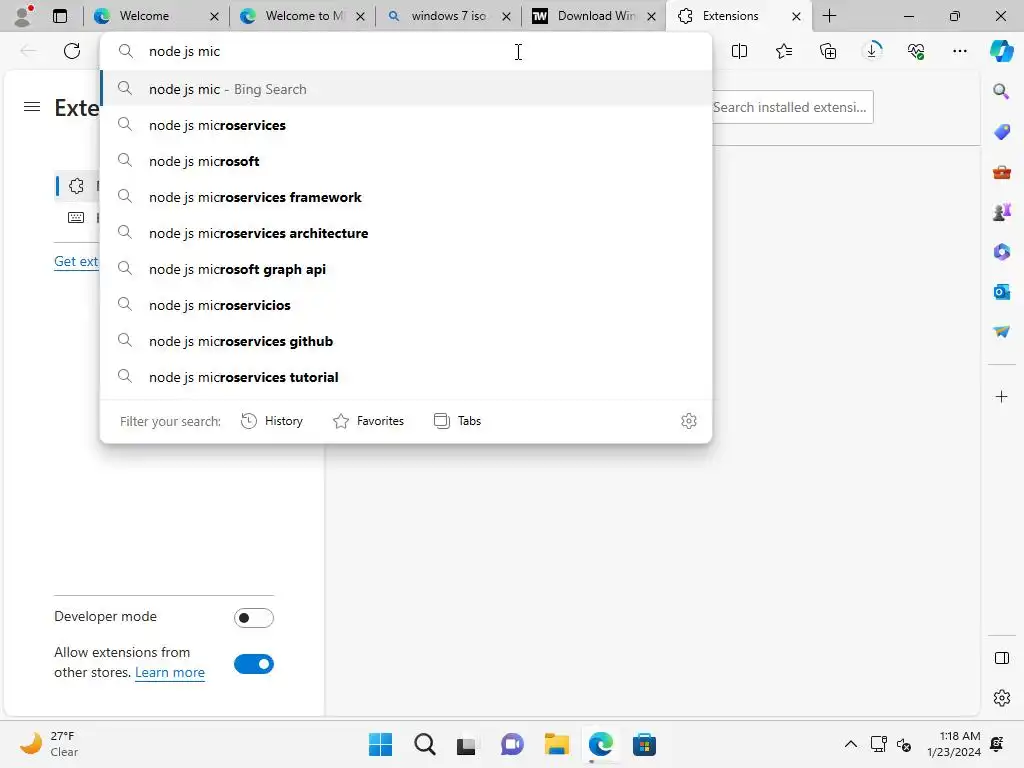Open Collections icon in toolbar
Screen dimensions: 1024x768
coord(827,51)
